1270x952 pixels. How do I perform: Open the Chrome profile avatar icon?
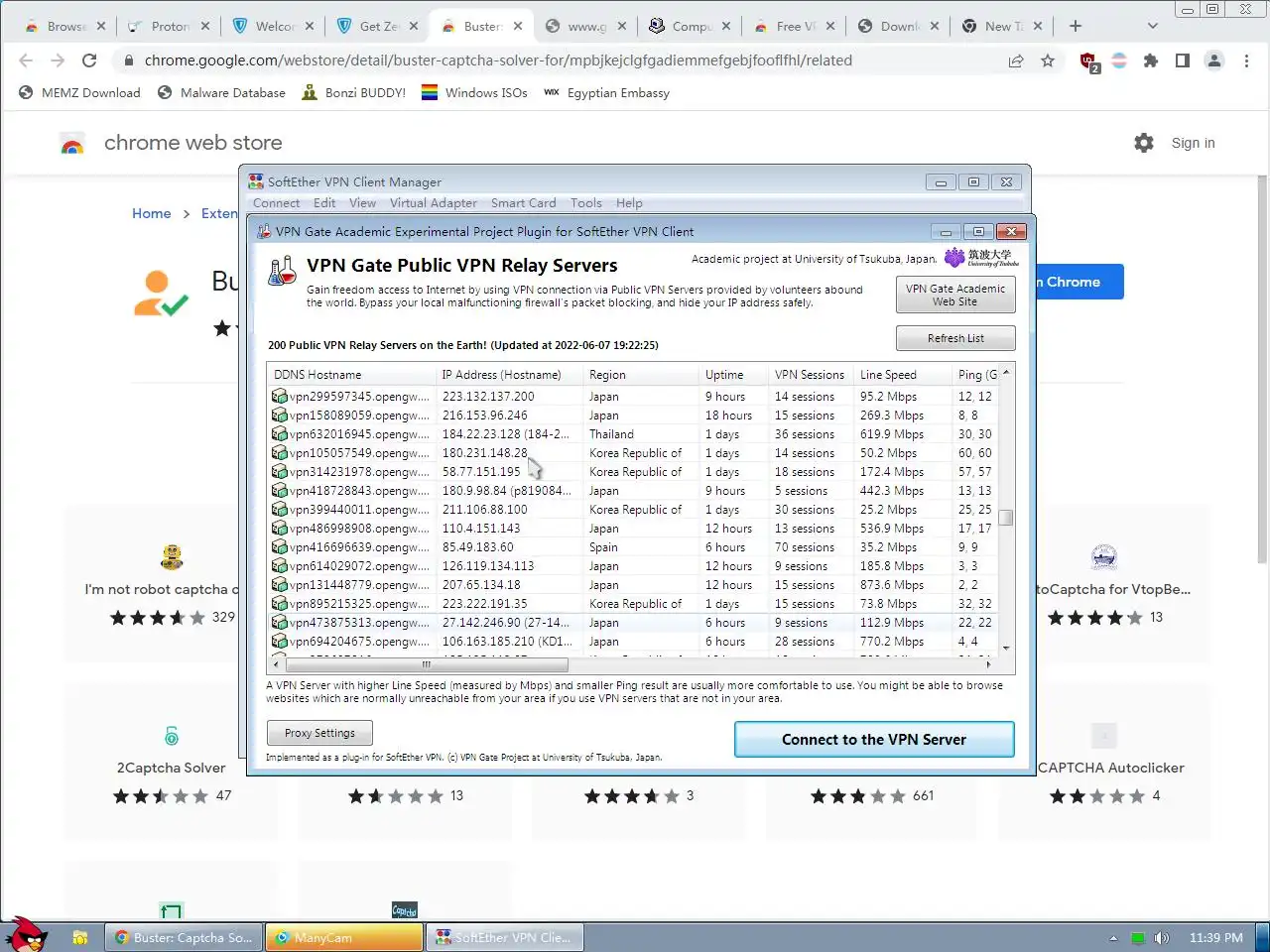click(1214, 60)
